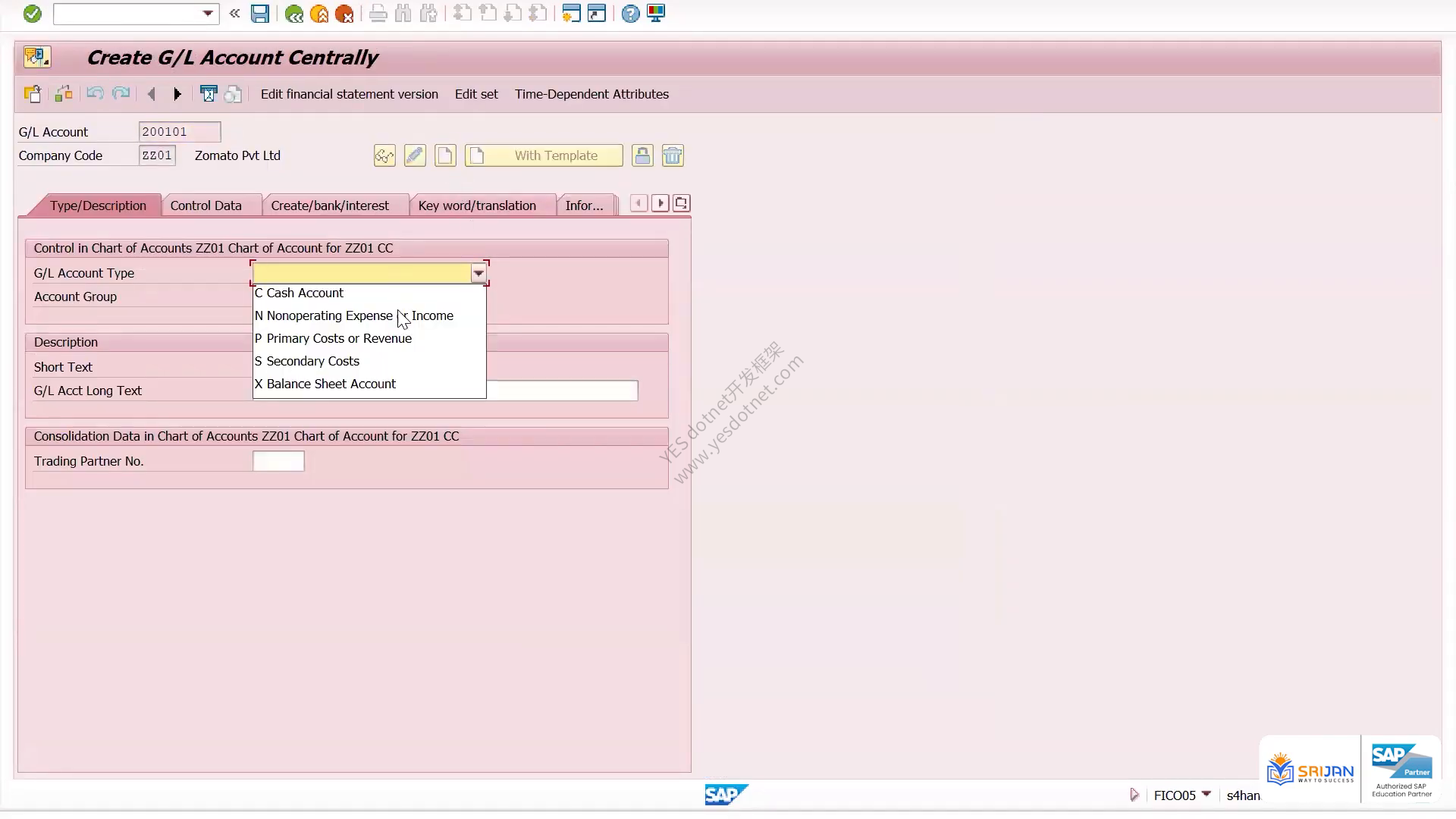Go to next G/L account arrow

point(177,94)
